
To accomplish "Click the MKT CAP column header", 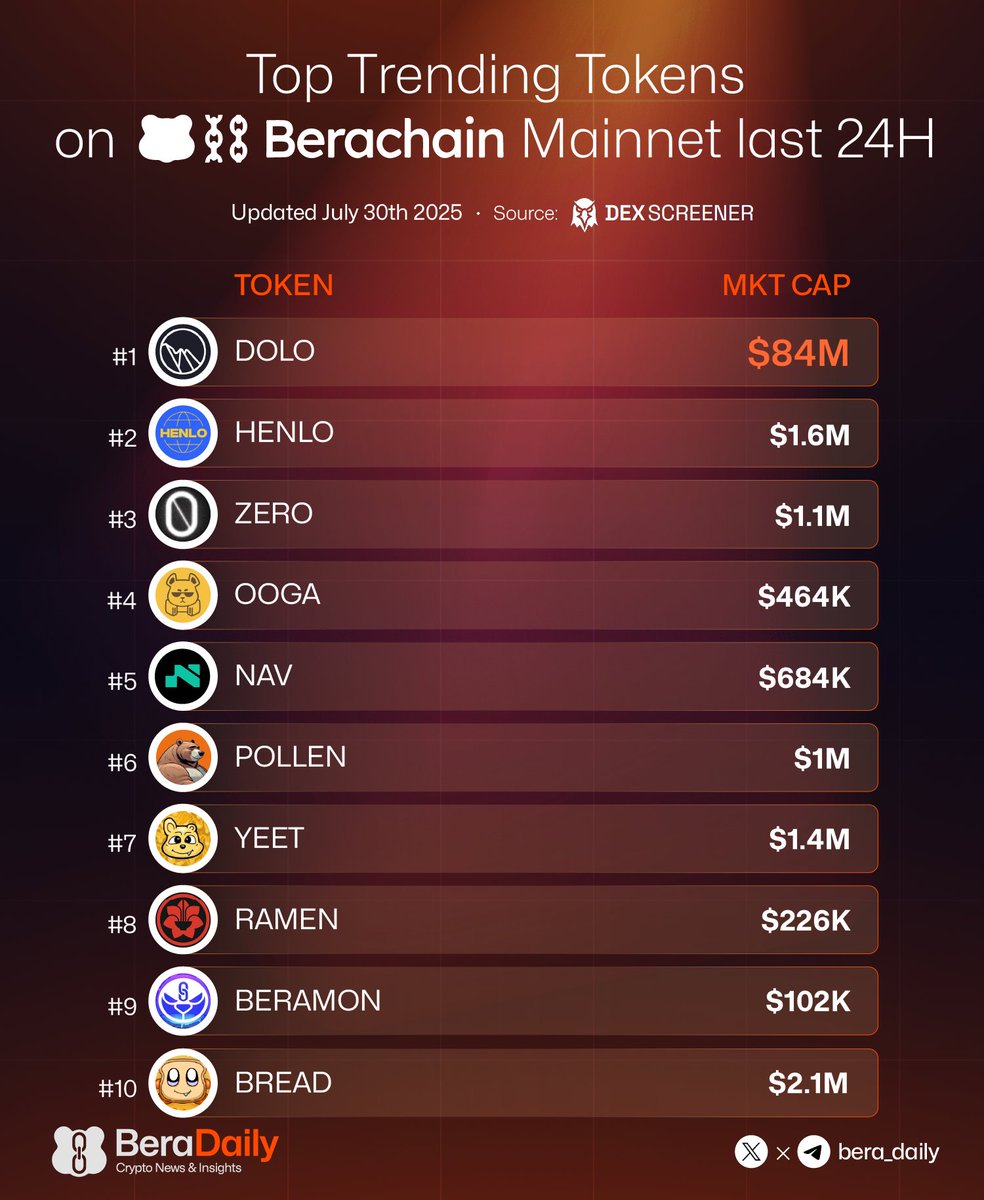I will click(786, 285).
